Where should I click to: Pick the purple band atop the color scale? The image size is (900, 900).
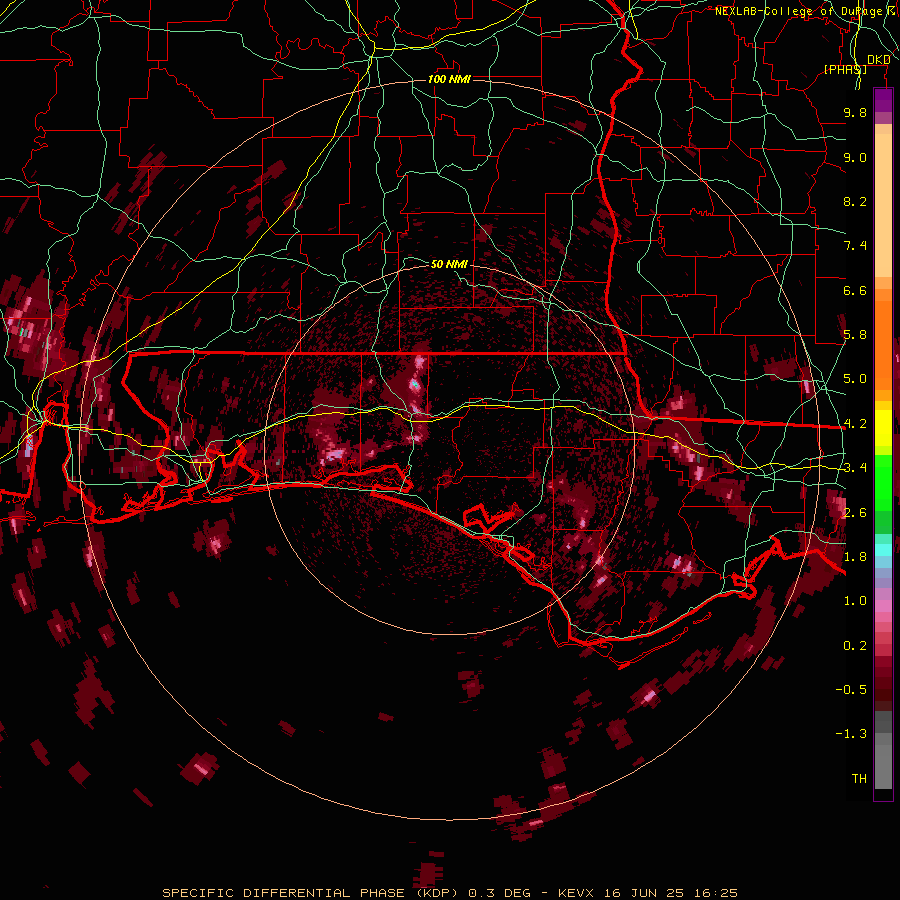[x=883, y=100]
